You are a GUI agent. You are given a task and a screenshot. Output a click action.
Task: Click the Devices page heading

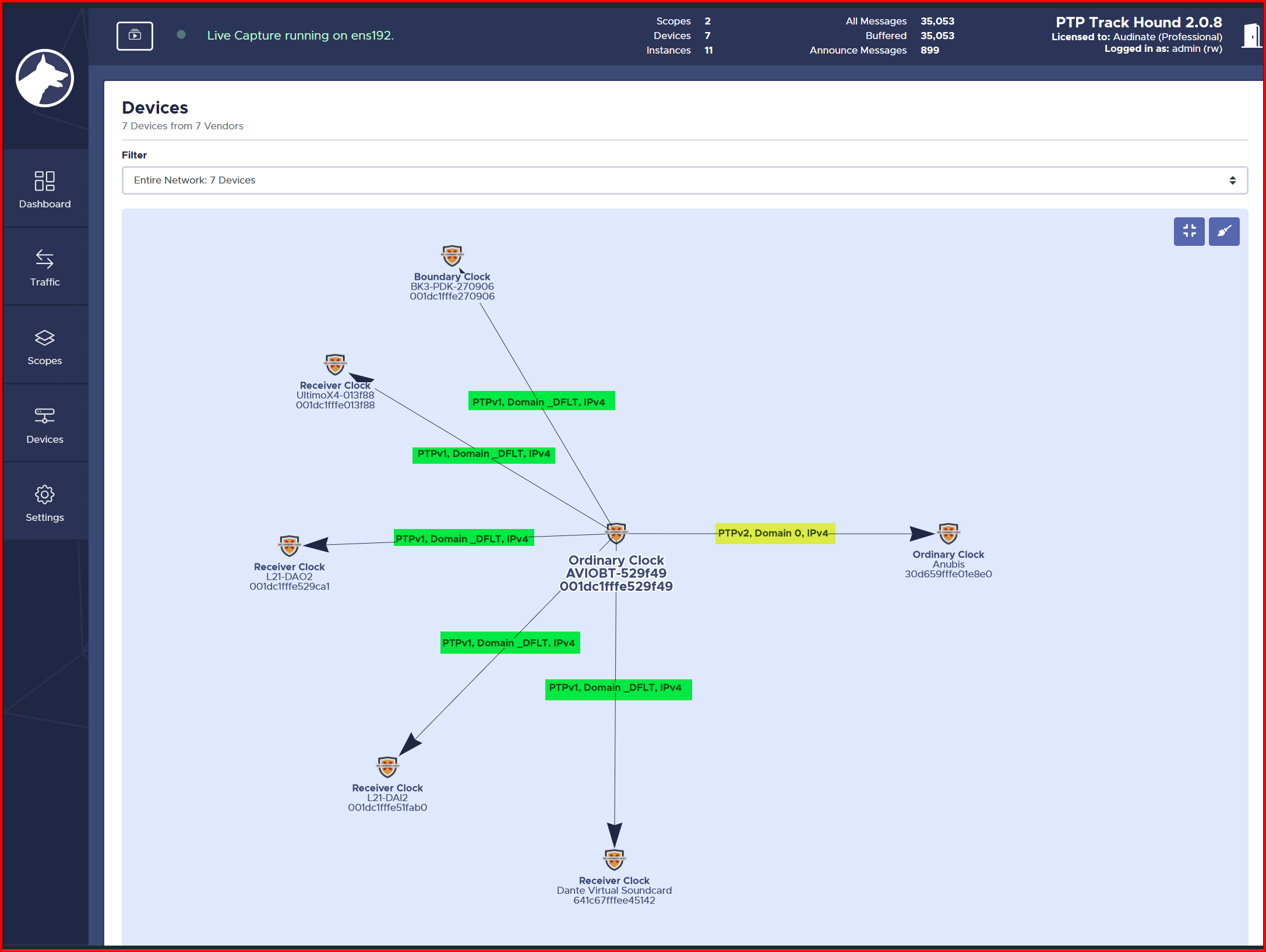coord(155,108)
